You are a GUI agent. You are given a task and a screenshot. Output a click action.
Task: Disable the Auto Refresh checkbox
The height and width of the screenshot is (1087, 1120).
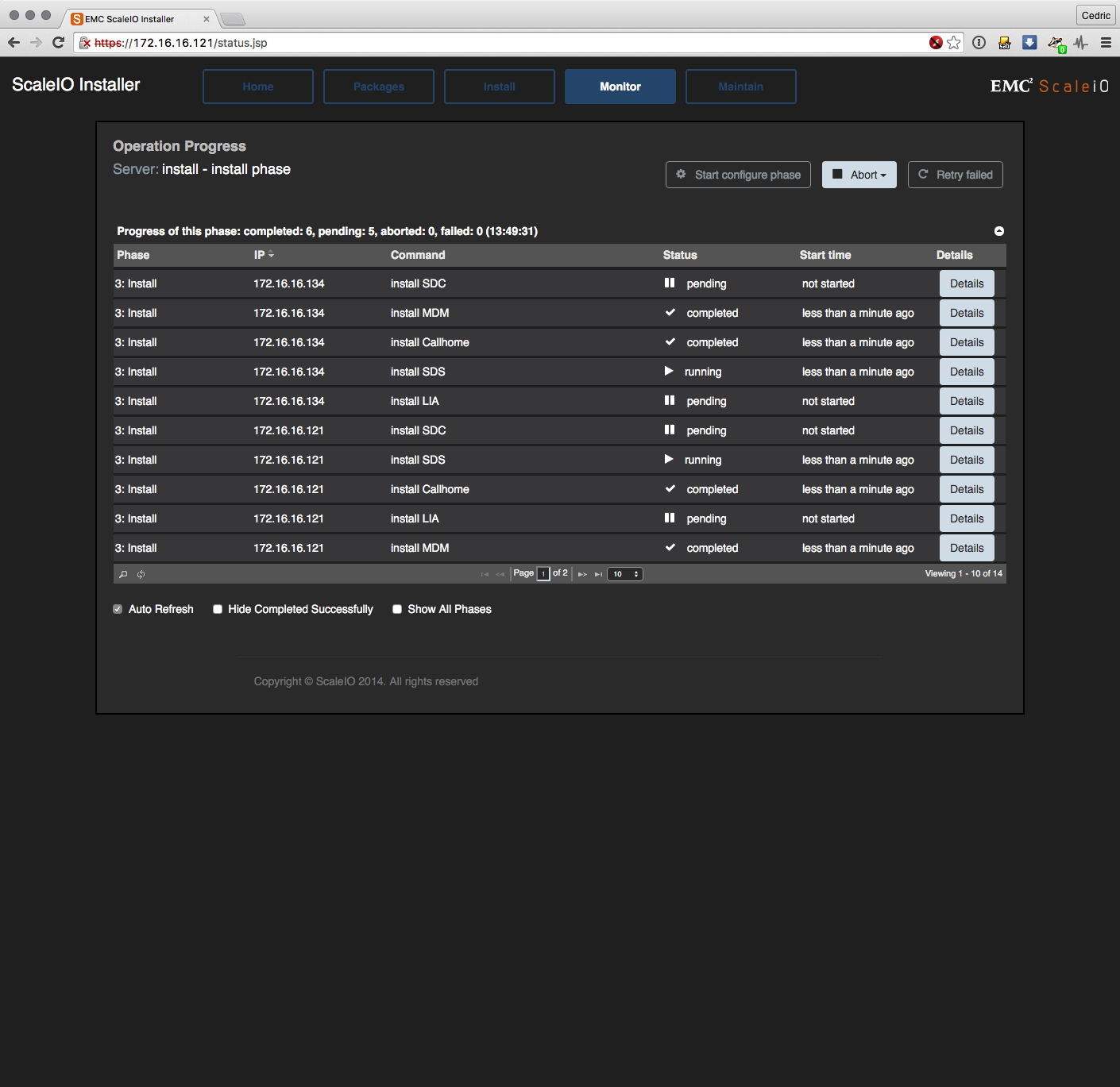pos(118,609)
